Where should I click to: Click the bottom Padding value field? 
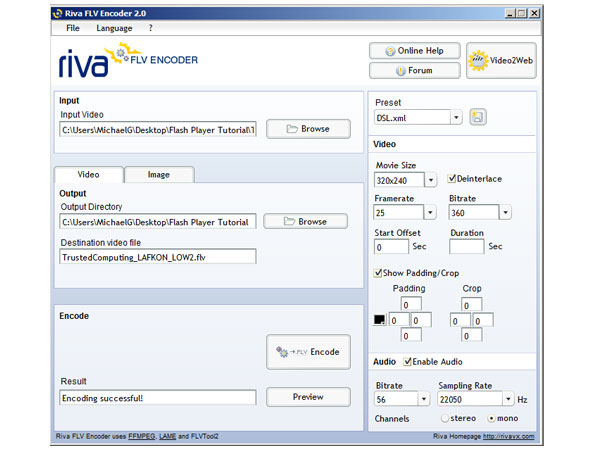point(411,336)
